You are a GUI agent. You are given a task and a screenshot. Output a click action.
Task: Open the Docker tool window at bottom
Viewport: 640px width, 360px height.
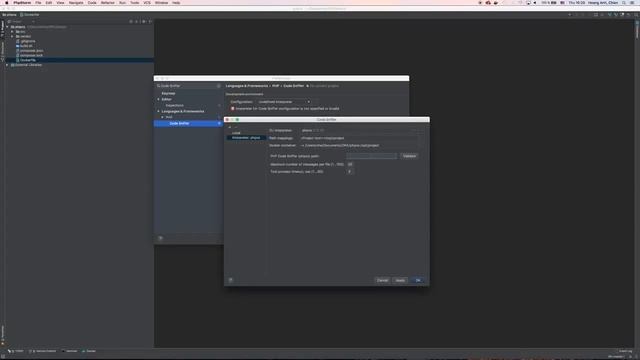coord(89,351)
